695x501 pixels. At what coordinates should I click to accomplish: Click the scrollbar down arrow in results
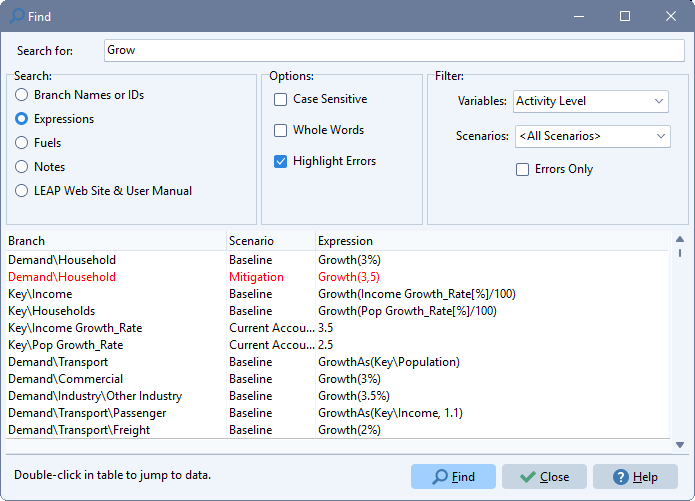(680, 445)
